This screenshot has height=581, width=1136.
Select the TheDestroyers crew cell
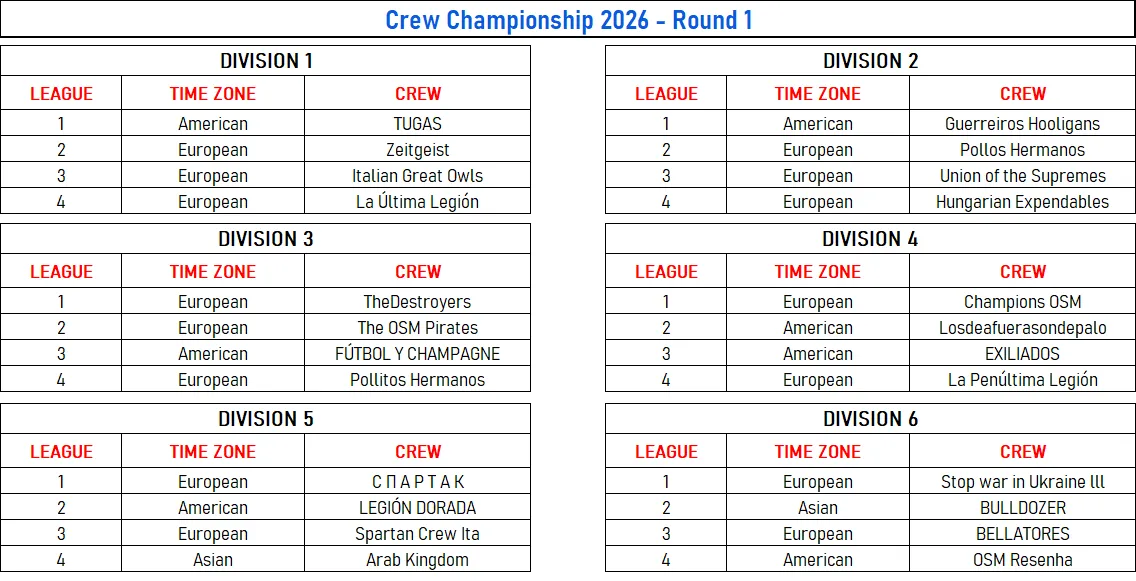coord(417,302)
